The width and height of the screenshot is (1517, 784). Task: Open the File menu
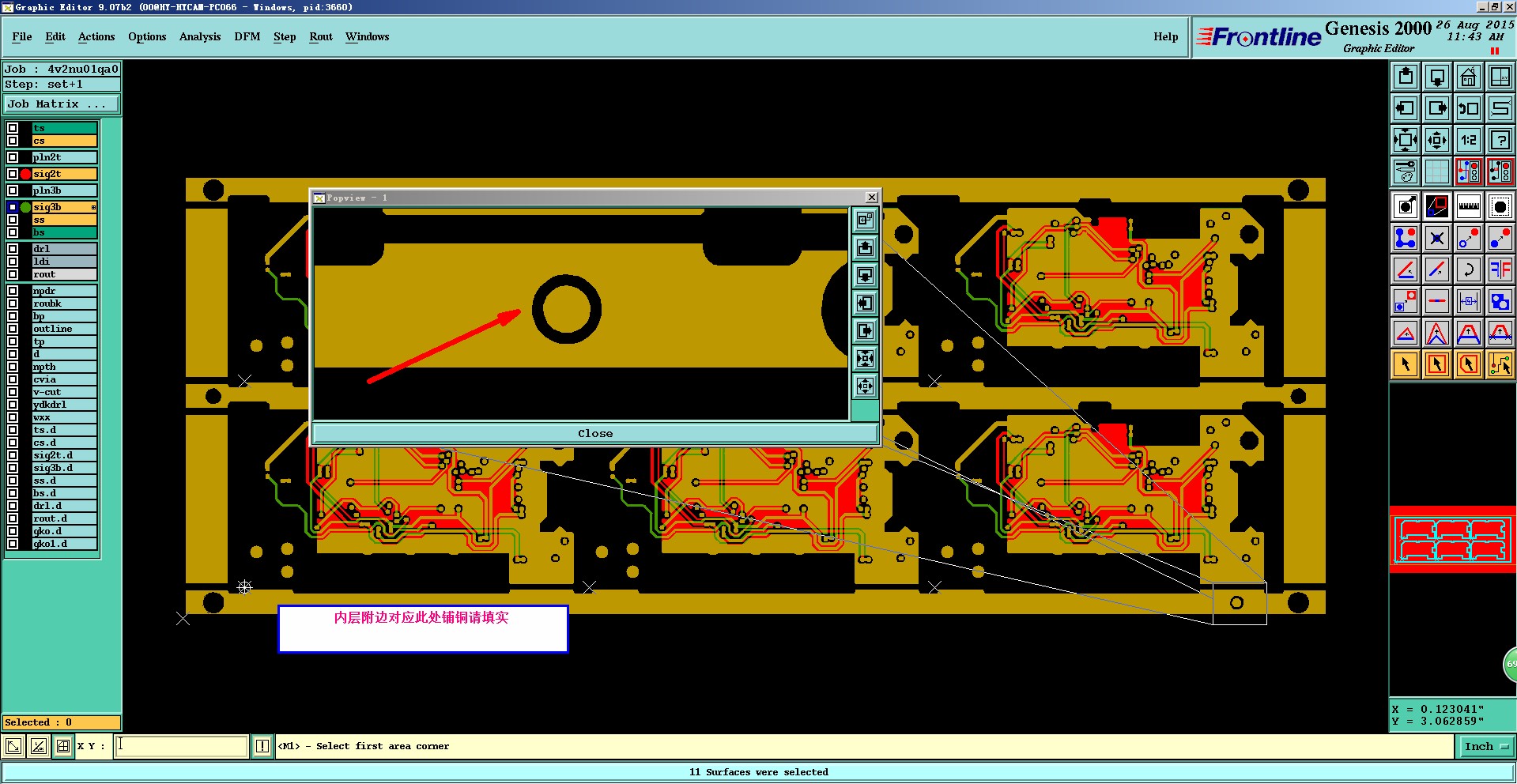point(22,37)
